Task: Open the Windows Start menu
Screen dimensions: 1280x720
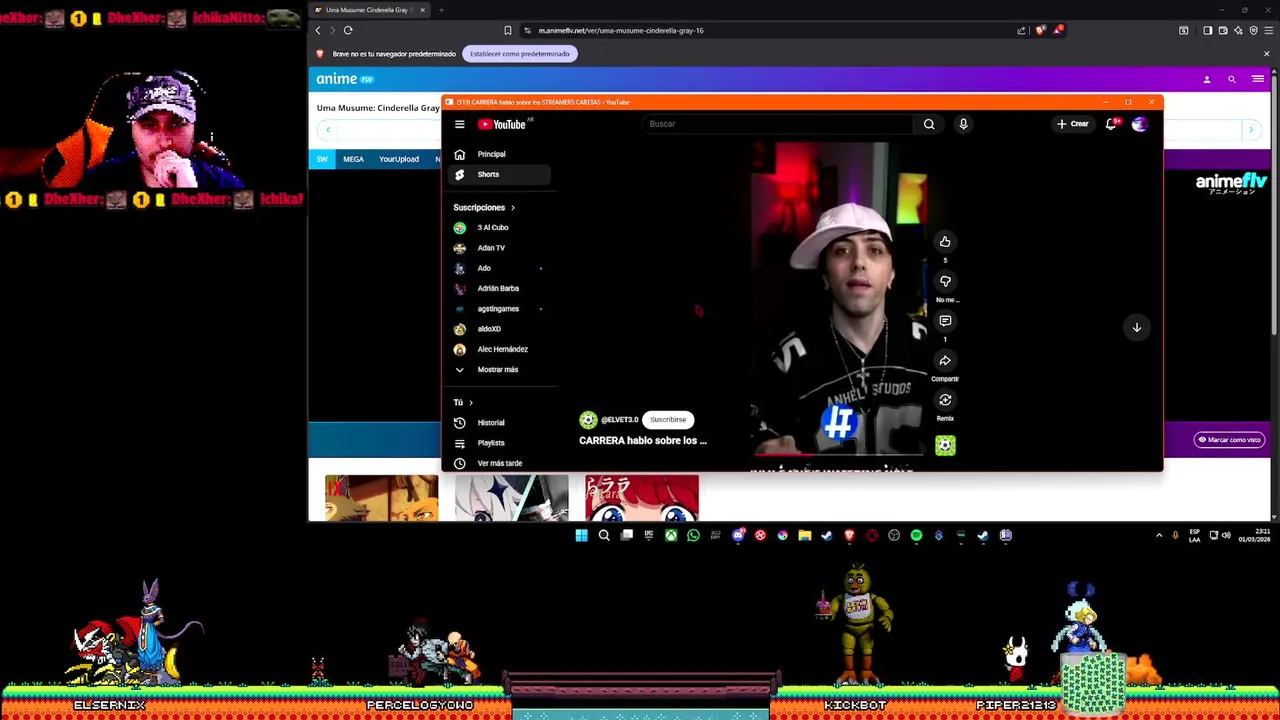Action: [x=581, y=536]
